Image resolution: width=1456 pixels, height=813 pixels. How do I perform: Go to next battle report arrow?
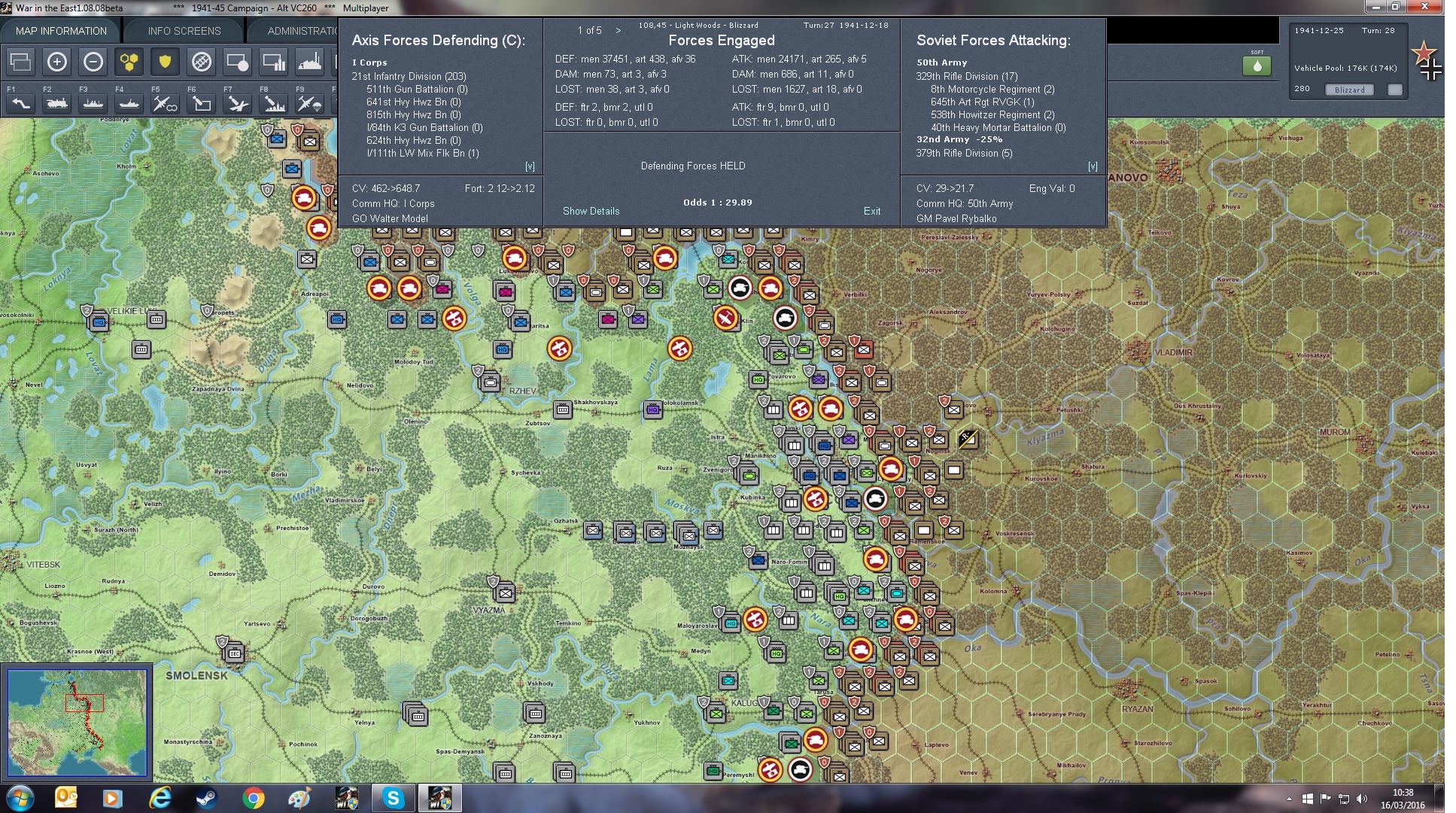tap(619, 30)
